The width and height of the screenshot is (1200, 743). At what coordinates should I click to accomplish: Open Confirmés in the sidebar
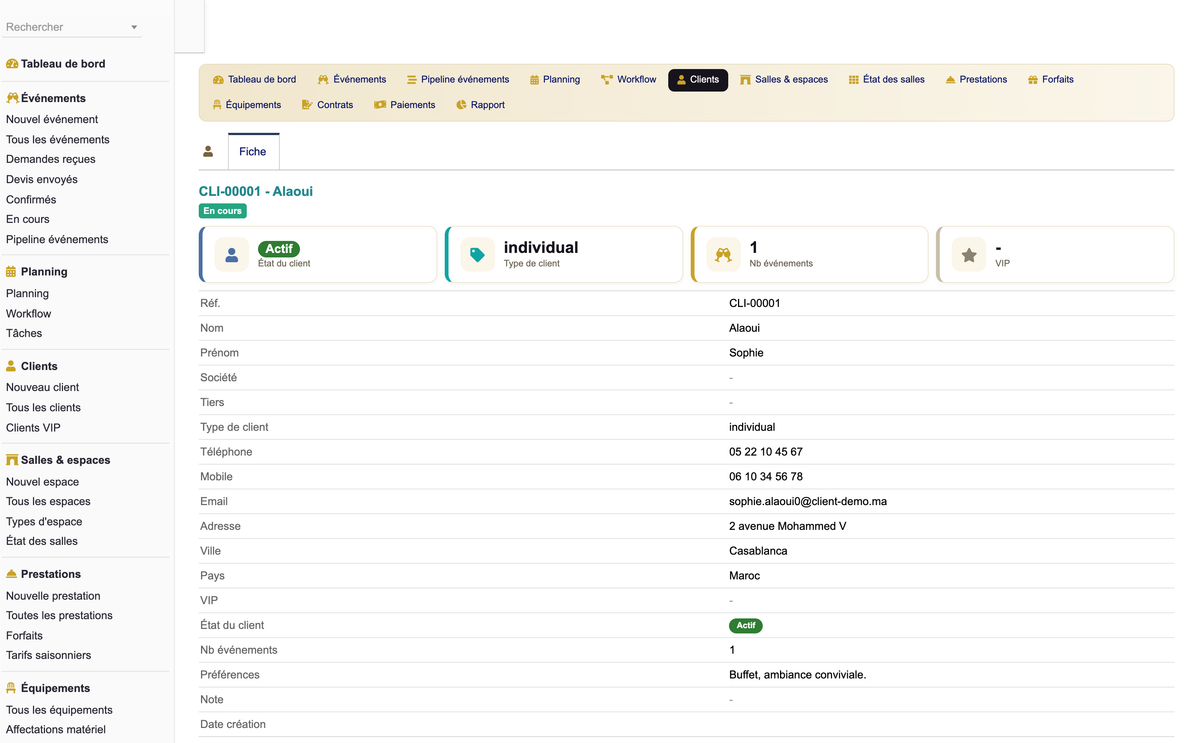[31, 199]
